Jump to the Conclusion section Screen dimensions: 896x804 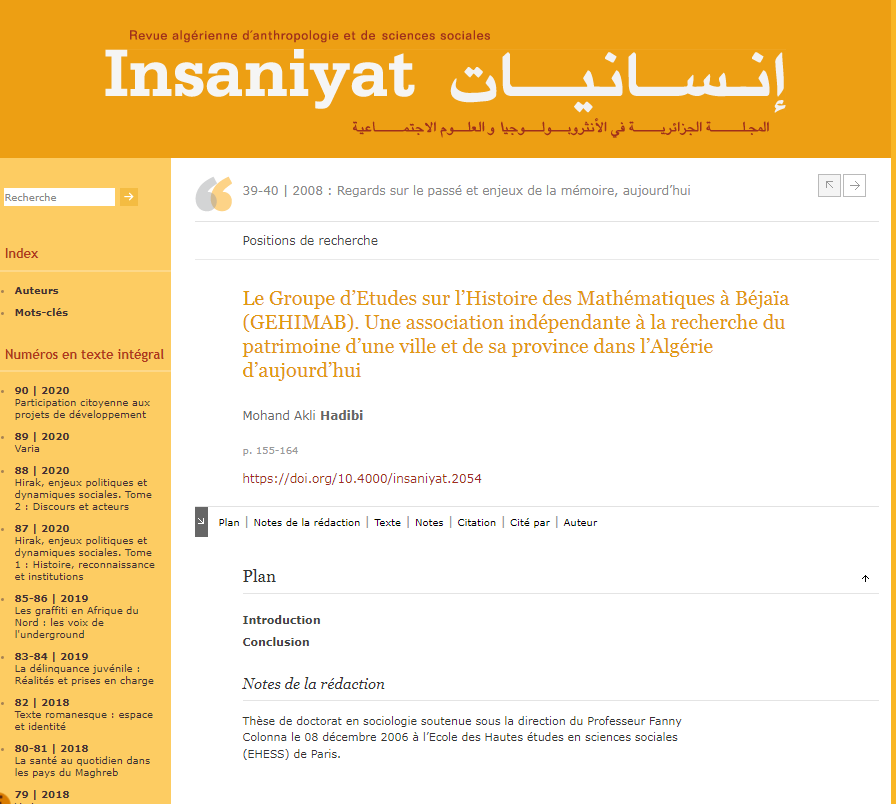point(276,642)
